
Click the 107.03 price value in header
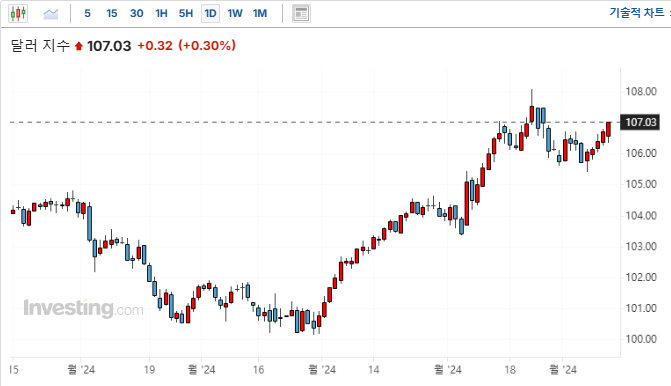click(x=109, y=46)
